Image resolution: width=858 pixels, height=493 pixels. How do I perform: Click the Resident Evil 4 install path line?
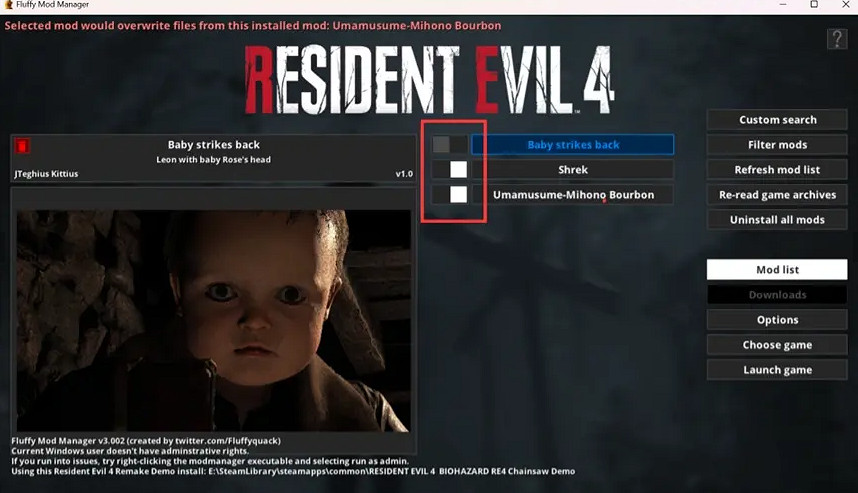pos(293,471)
